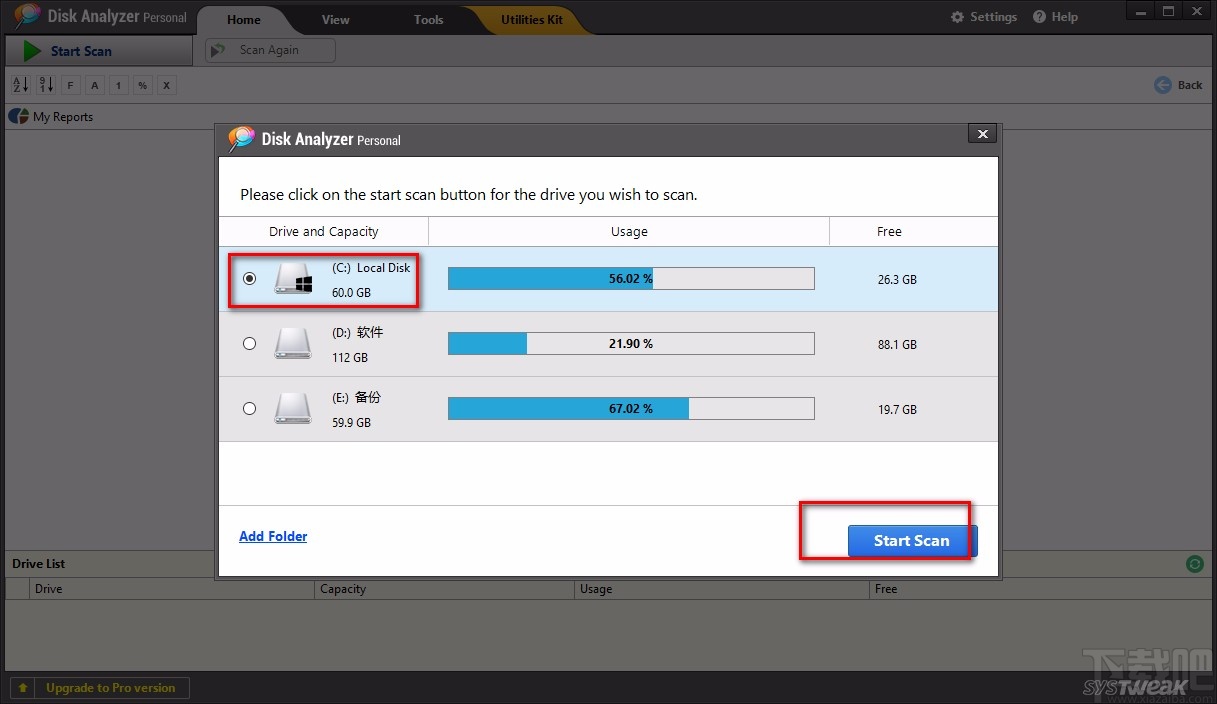Open the Add Folder link

click(273, 536)
